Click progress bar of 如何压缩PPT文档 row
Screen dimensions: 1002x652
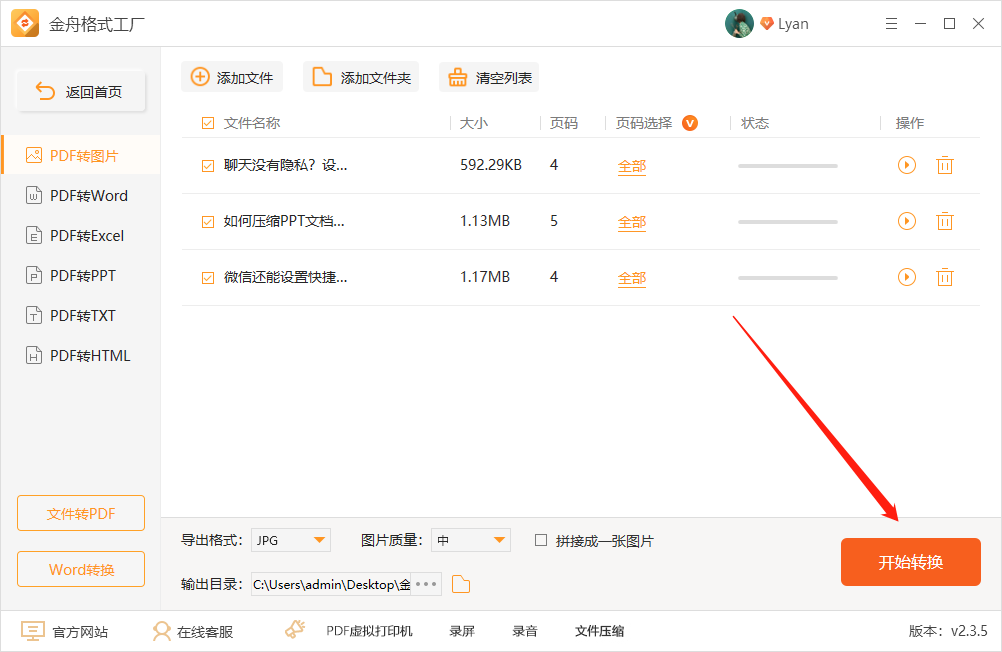[x=787, y=222]
